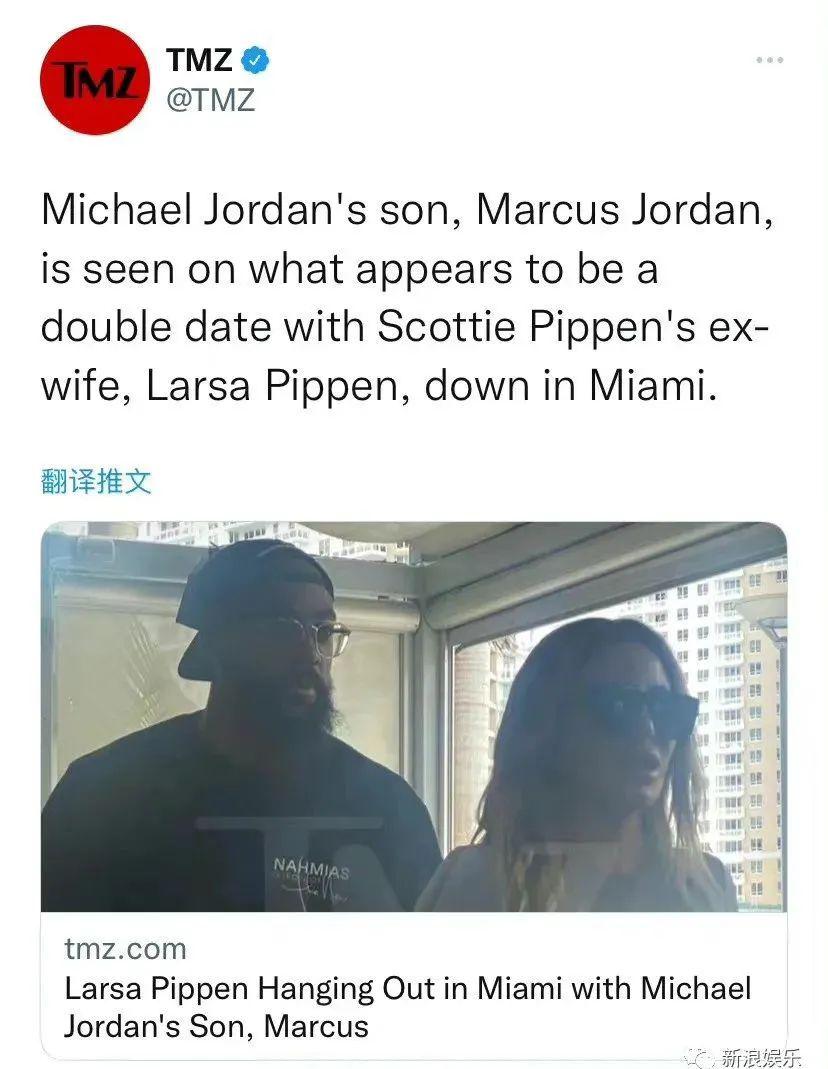Click the NAHMIAS shirt logo in the photo
Viewport: 828px width, 1069px height.
[311, 869]
